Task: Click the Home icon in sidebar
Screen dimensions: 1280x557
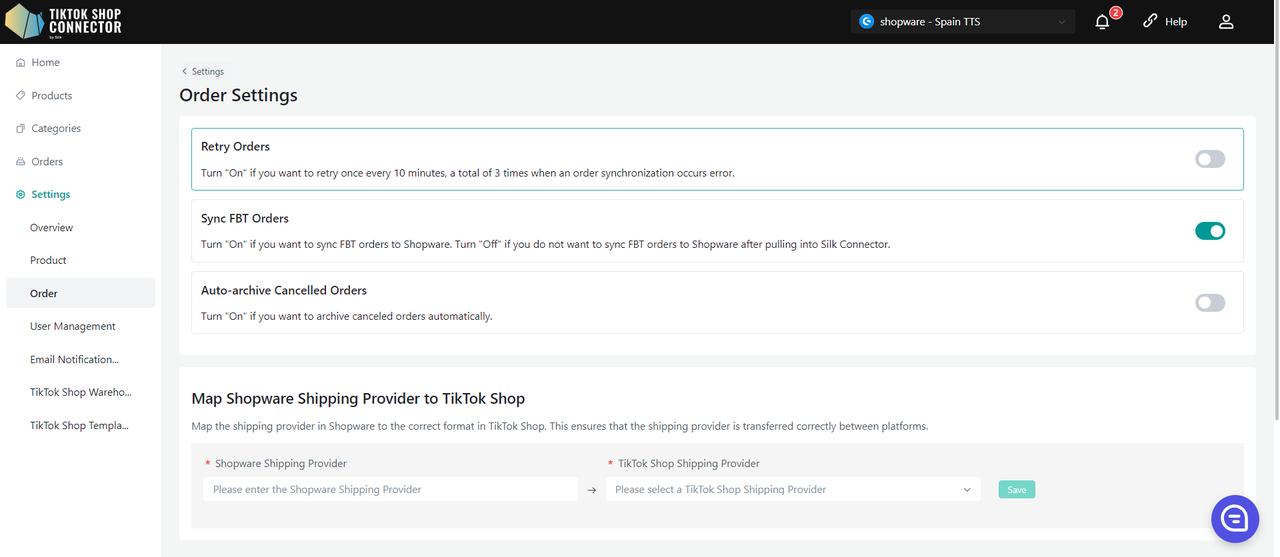Action: pyautogui.click(x=21, y=63)
